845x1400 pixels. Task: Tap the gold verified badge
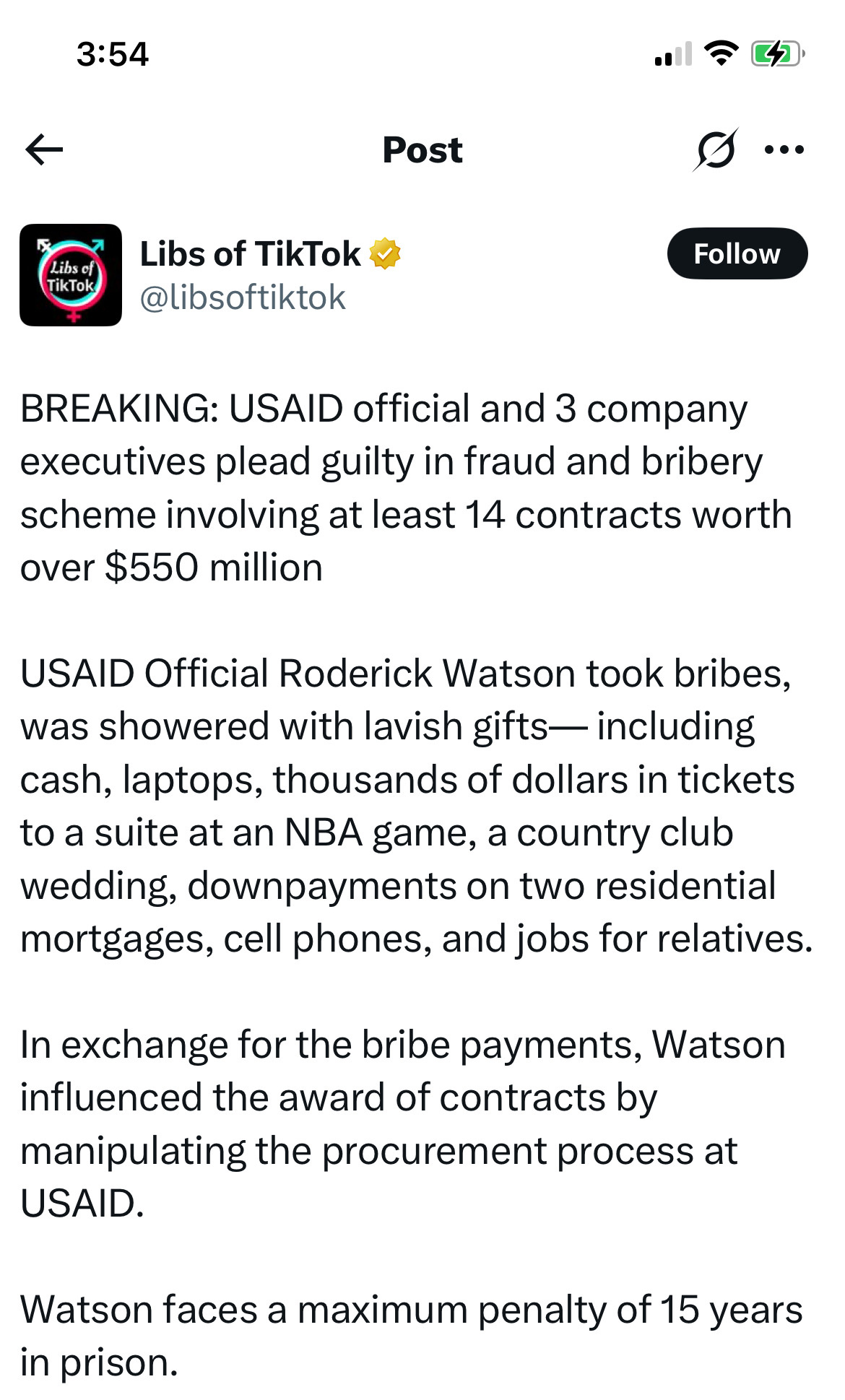coord(385,253)
